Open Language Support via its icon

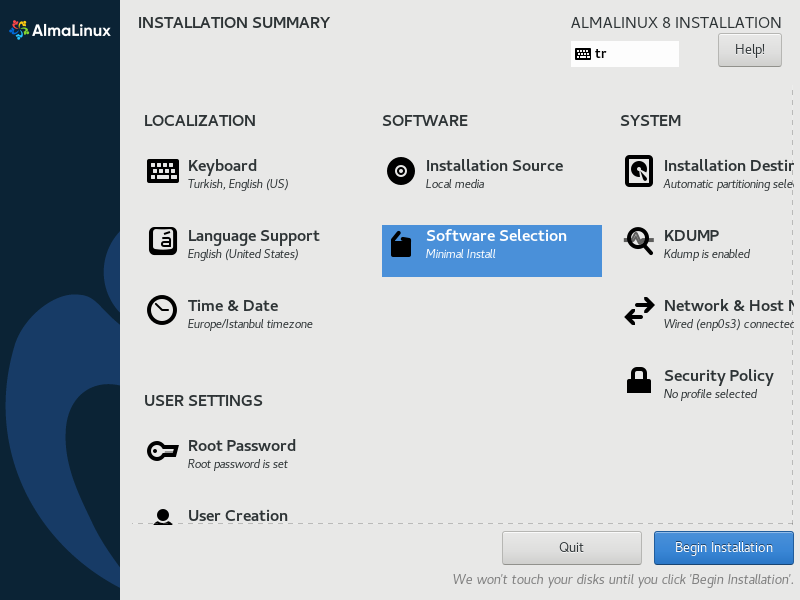click(x=163, y=242)
